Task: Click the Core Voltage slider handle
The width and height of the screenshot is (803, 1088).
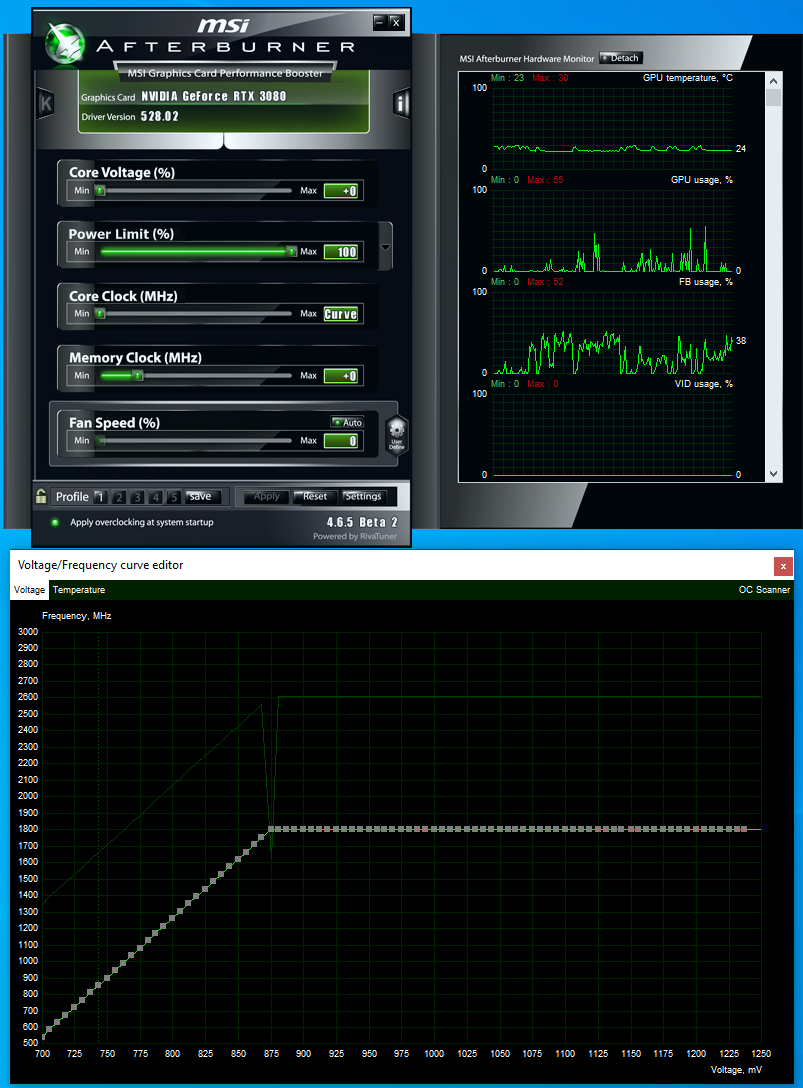Action: tap(100, 190)
